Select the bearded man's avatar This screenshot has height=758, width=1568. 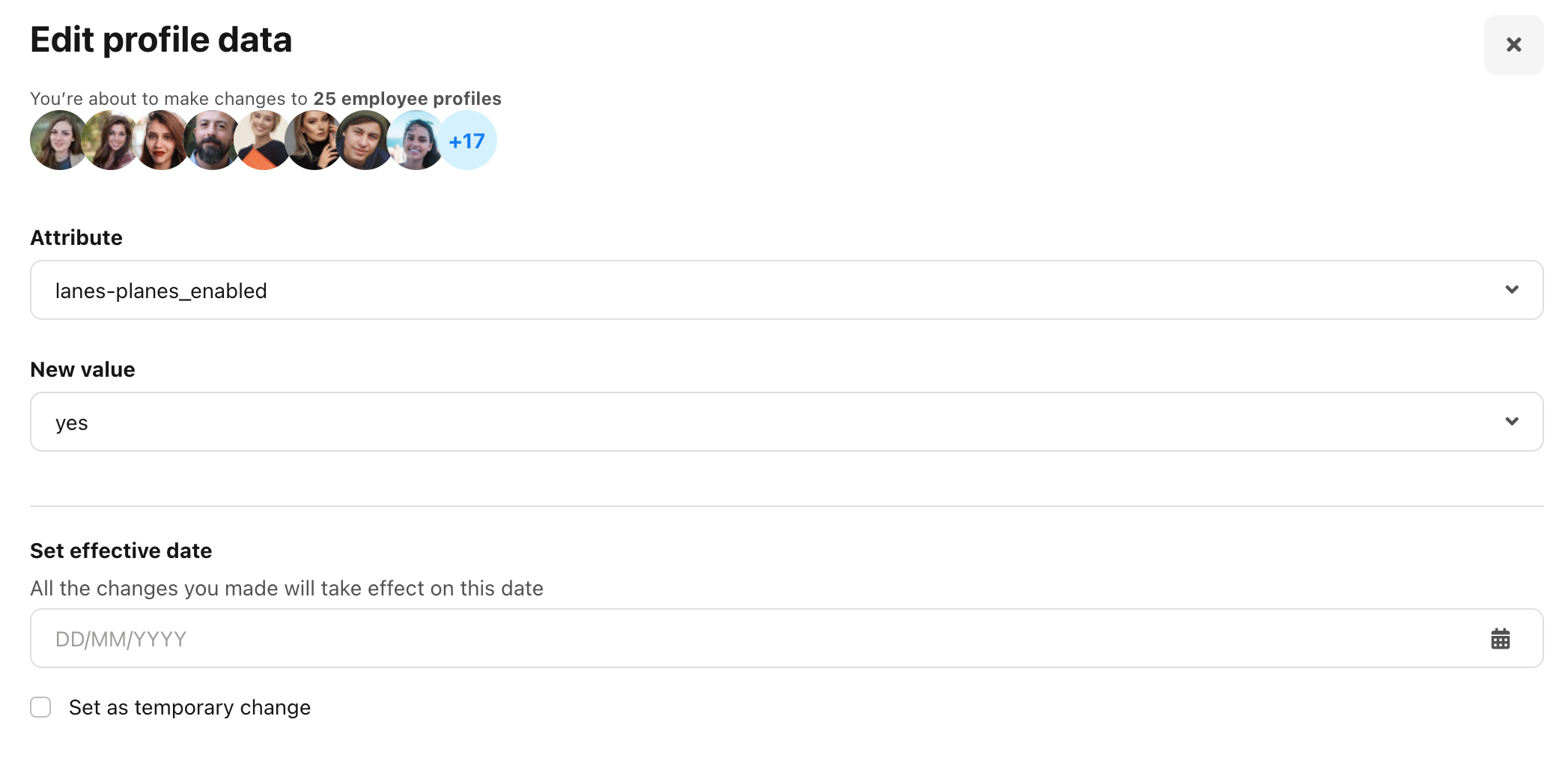tap(212, 140)
